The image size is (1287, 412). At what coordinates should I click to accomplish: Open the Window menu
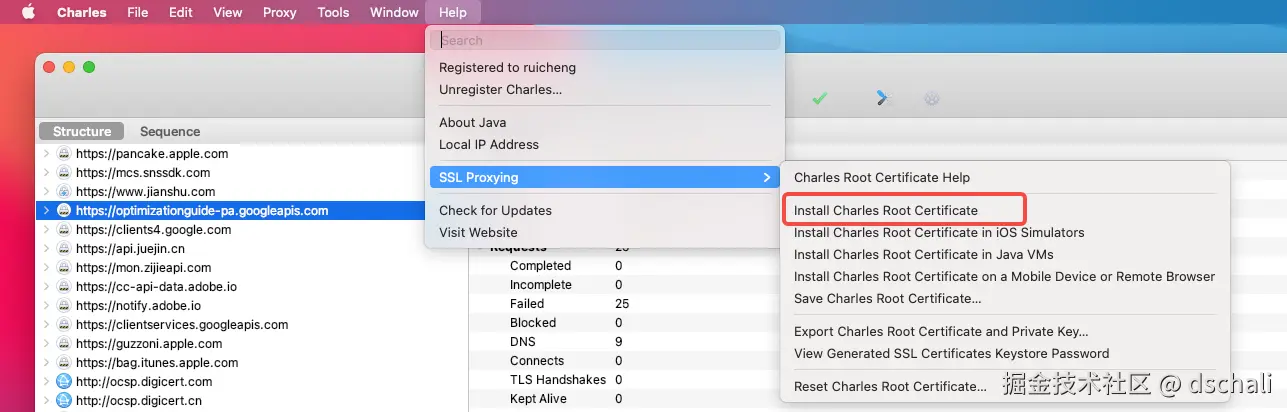394,12
